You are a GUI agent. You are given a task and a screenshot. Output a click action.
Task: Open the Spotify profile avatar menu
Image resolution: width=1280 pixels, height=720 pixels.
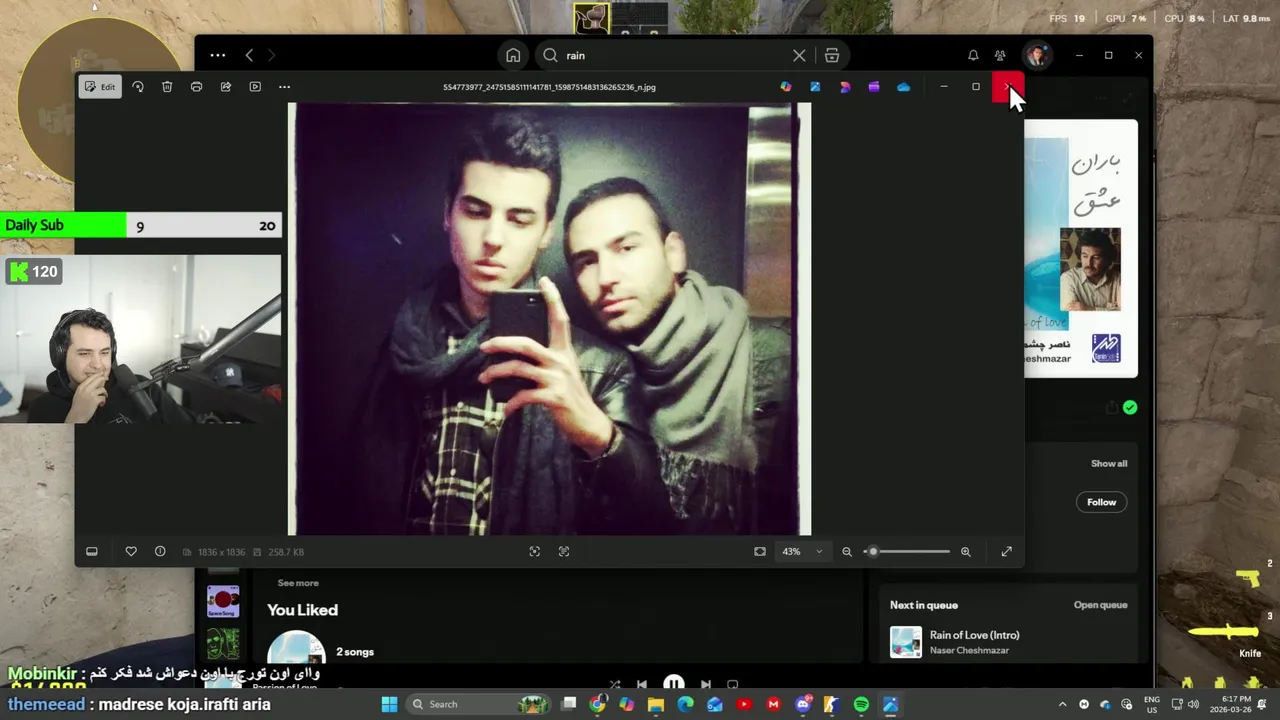(x=1036, y=55)
